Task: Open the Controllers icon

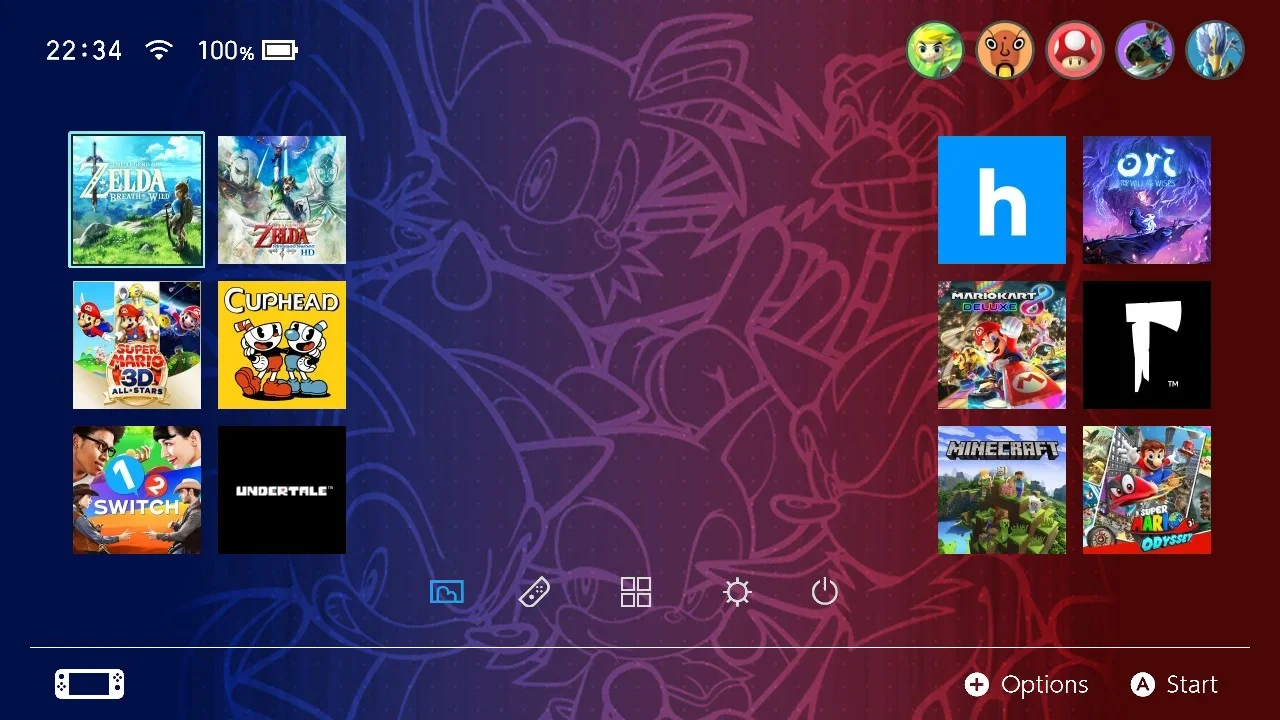Action: [x=534, y=592]
